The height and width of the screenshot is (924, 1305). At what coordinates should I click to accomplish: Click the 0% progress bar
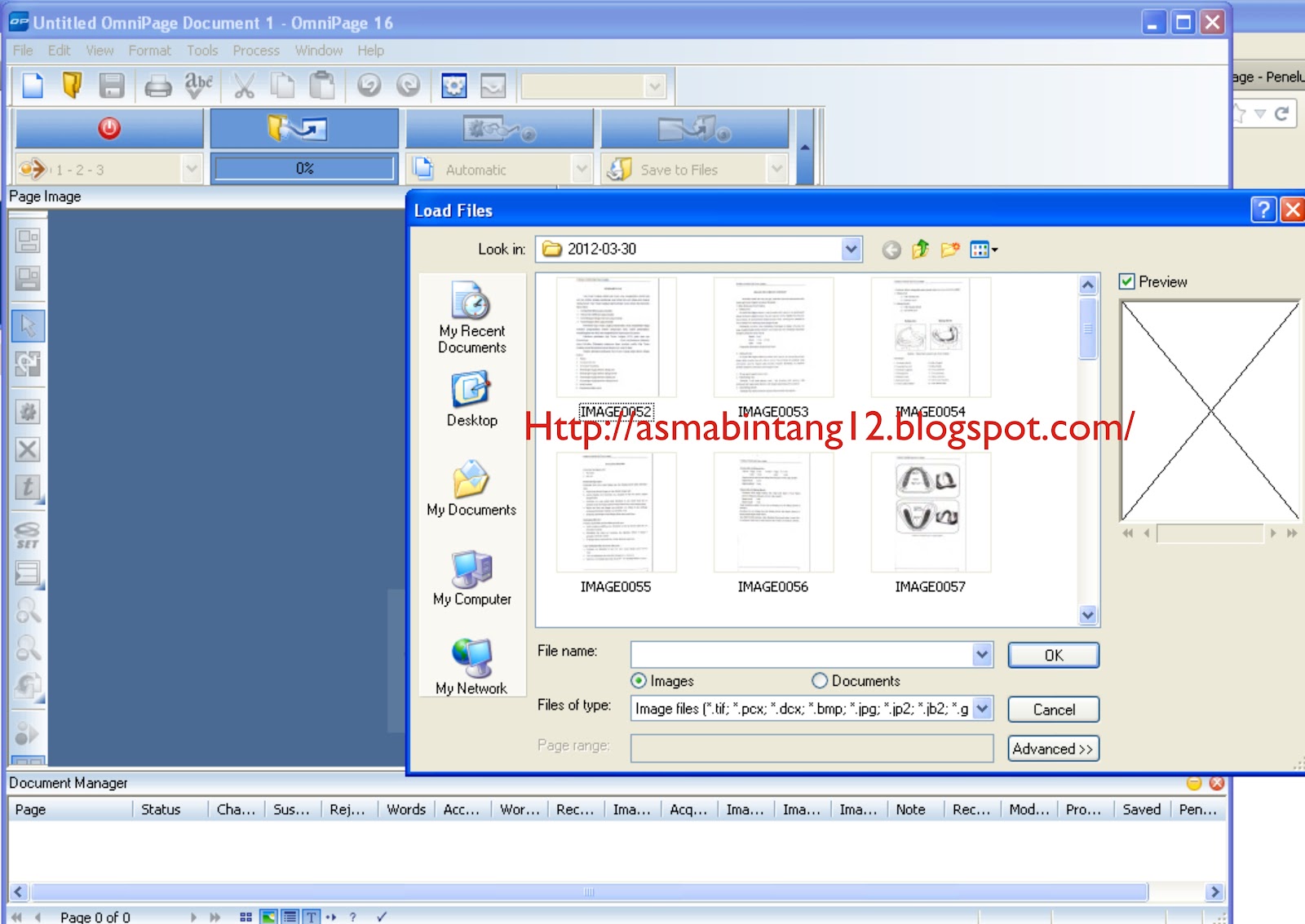[303, 168]
